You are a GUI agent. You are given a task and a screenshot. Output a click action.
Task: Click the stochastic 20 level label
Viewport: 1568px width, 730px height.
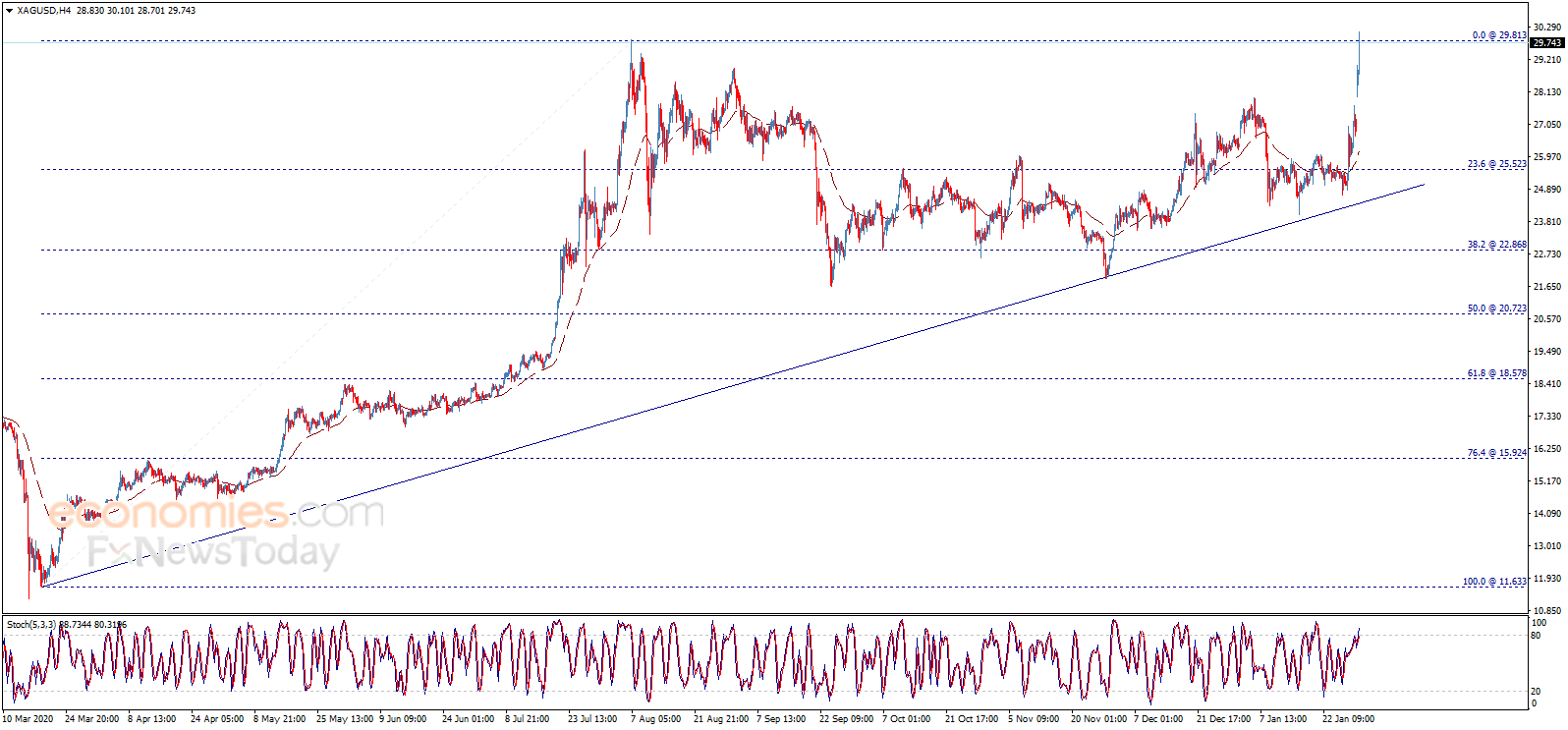pyautogui.click(x=1536, y=691)
